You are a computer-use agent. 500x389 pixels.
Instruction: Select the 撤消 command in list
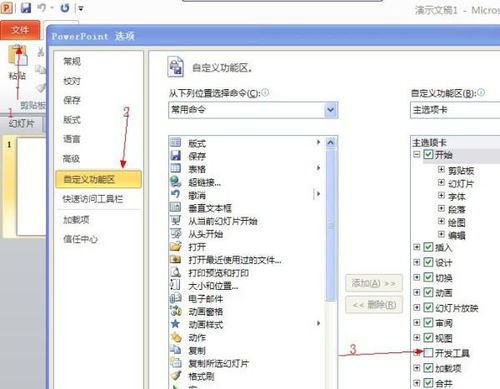pyautogui.click(x=247, y=195)
